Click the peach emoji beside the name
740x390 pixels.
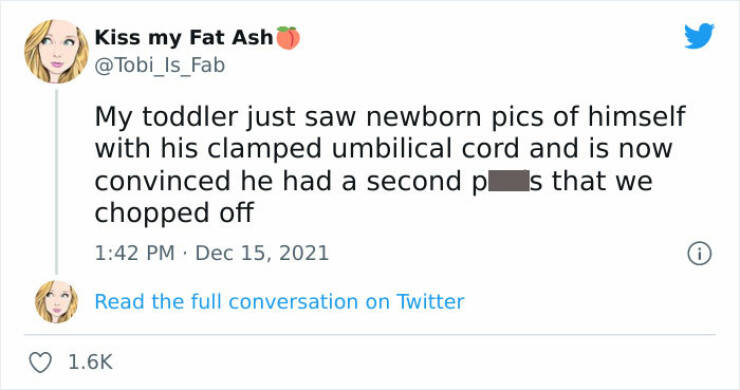[x=288, y=38]
